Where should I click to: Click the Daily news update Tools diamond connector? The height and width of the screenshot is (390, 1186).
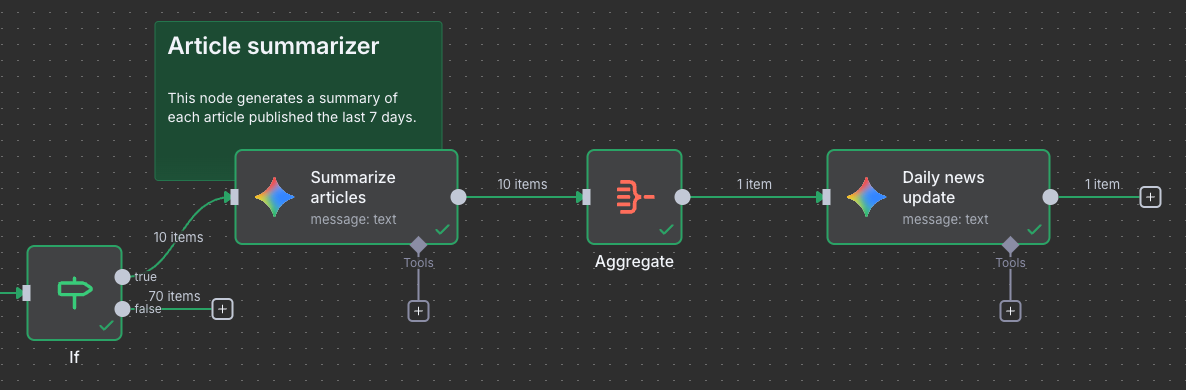(1011, 245)
